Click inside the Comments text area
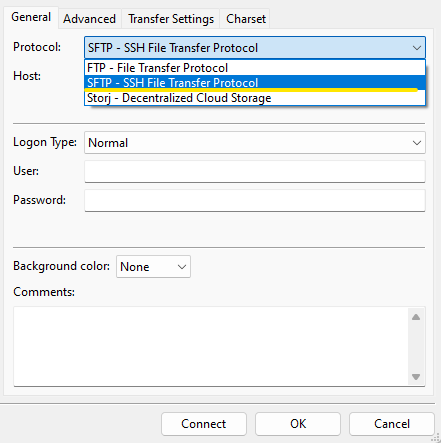Image resolution: width=441 pixels, height=443 pixels. coord(211,346)
